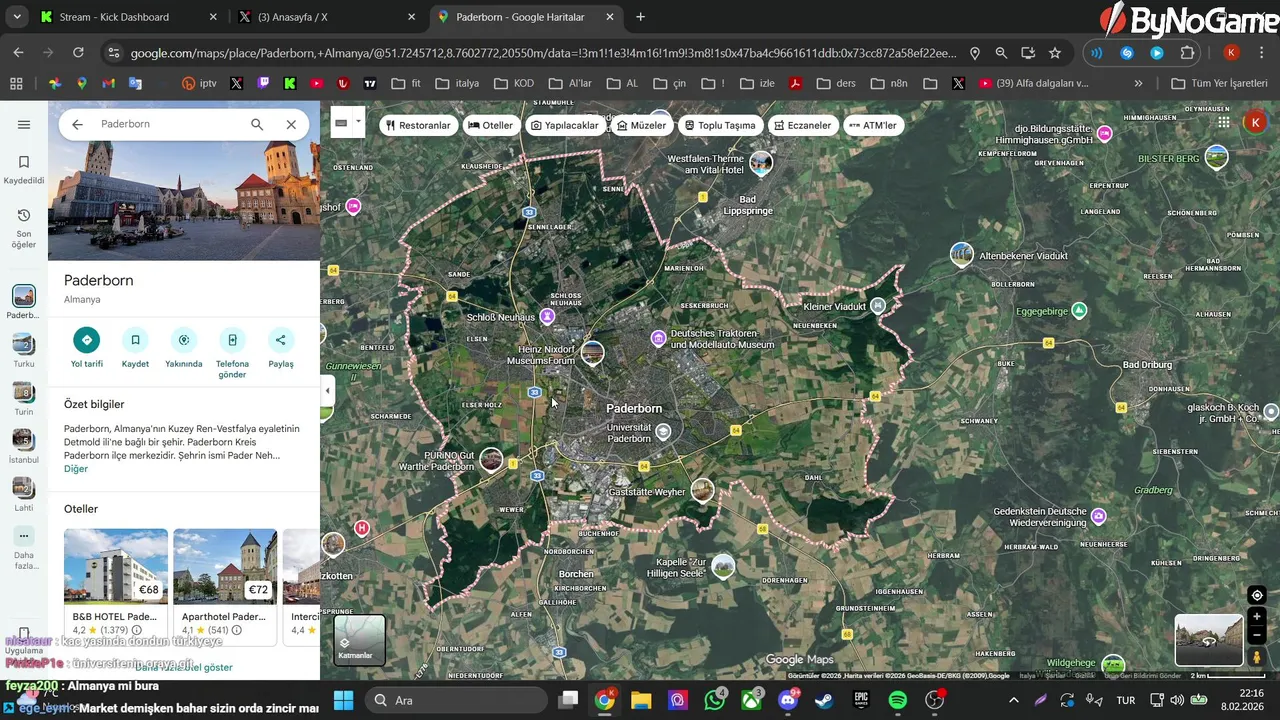Zoom out on the map
1280x720 pixels.
coord(1257,635)
